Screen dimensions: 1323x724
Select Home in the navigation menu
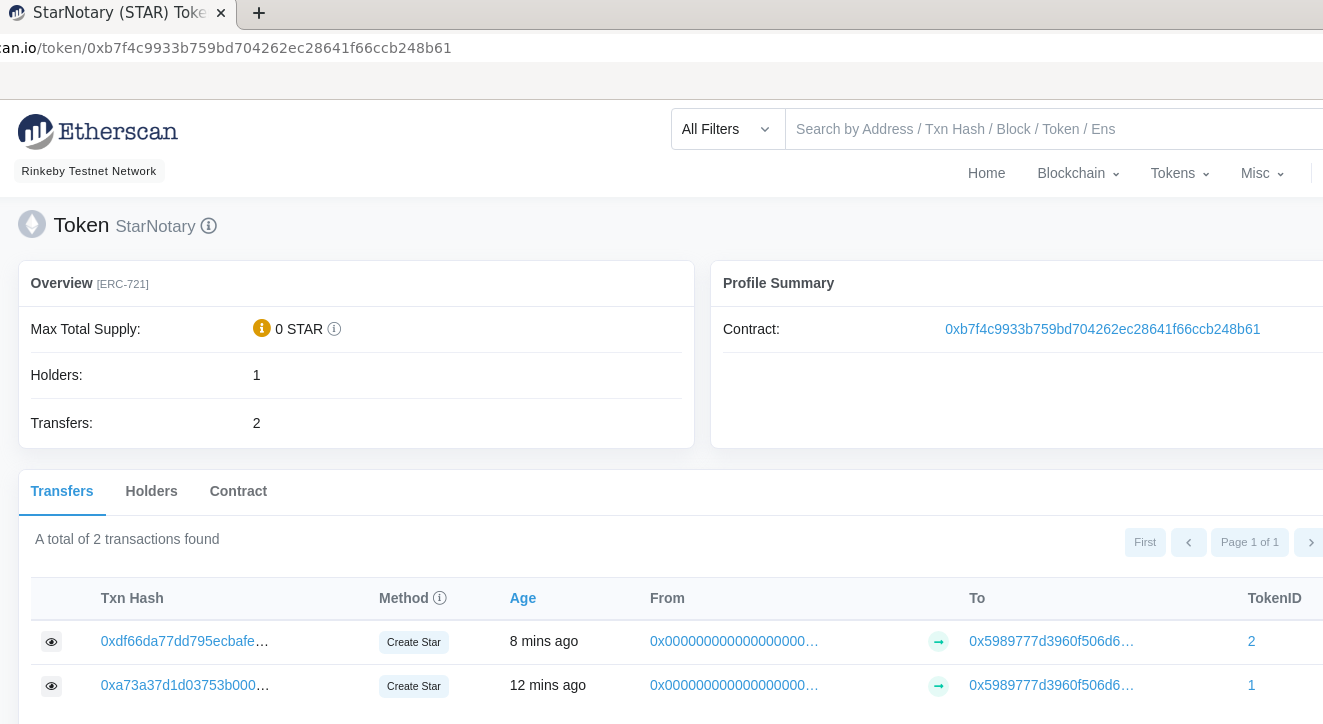tap(986, 173)
